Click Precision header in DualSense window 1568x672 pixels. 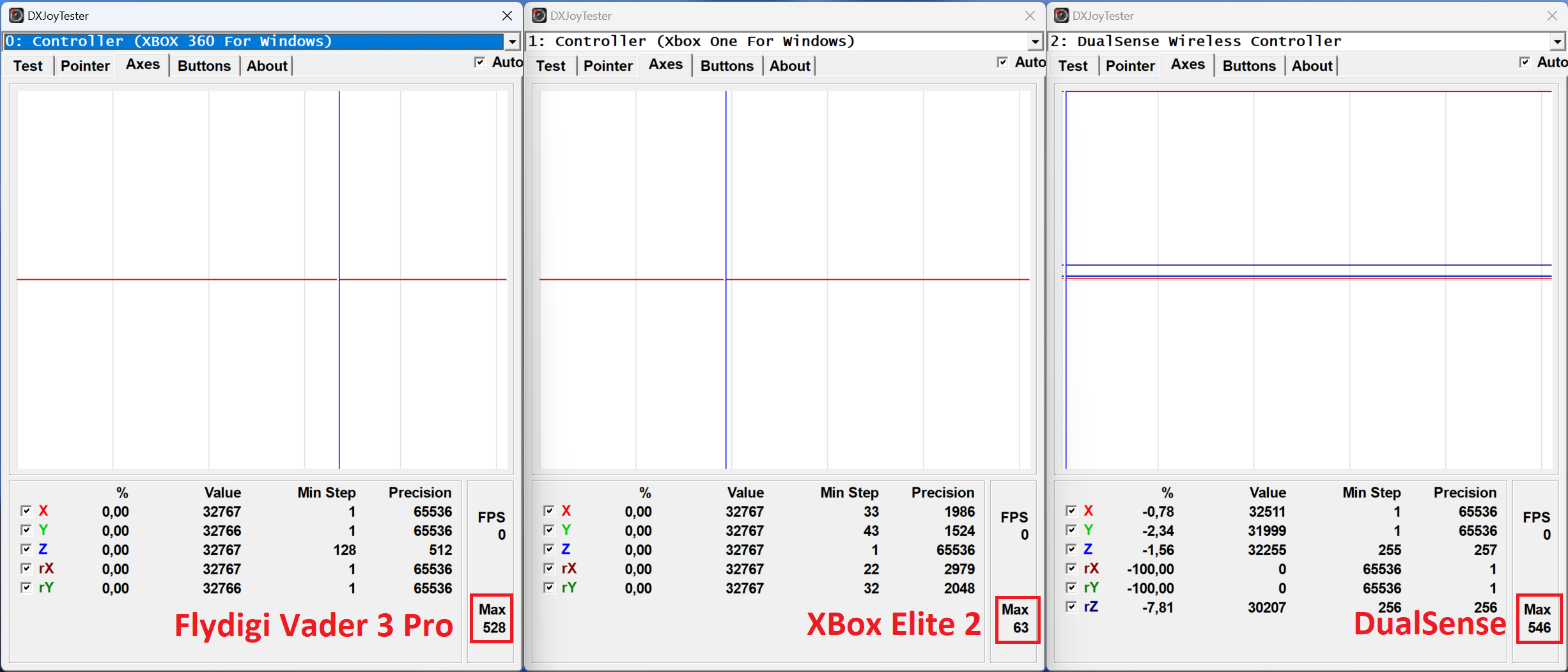[1465, 493]
